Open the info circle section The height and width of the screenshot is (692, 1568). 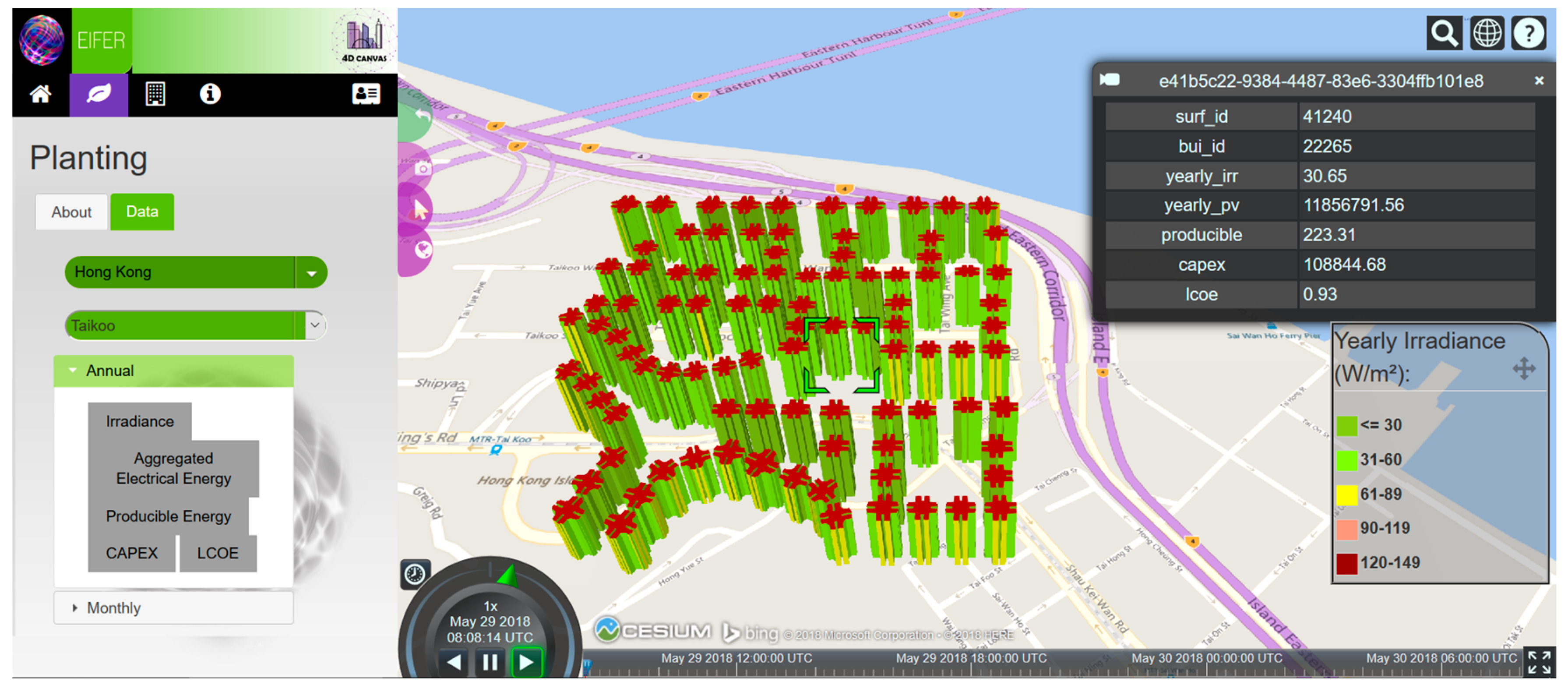pyautogui.click(x=210, y=94)
